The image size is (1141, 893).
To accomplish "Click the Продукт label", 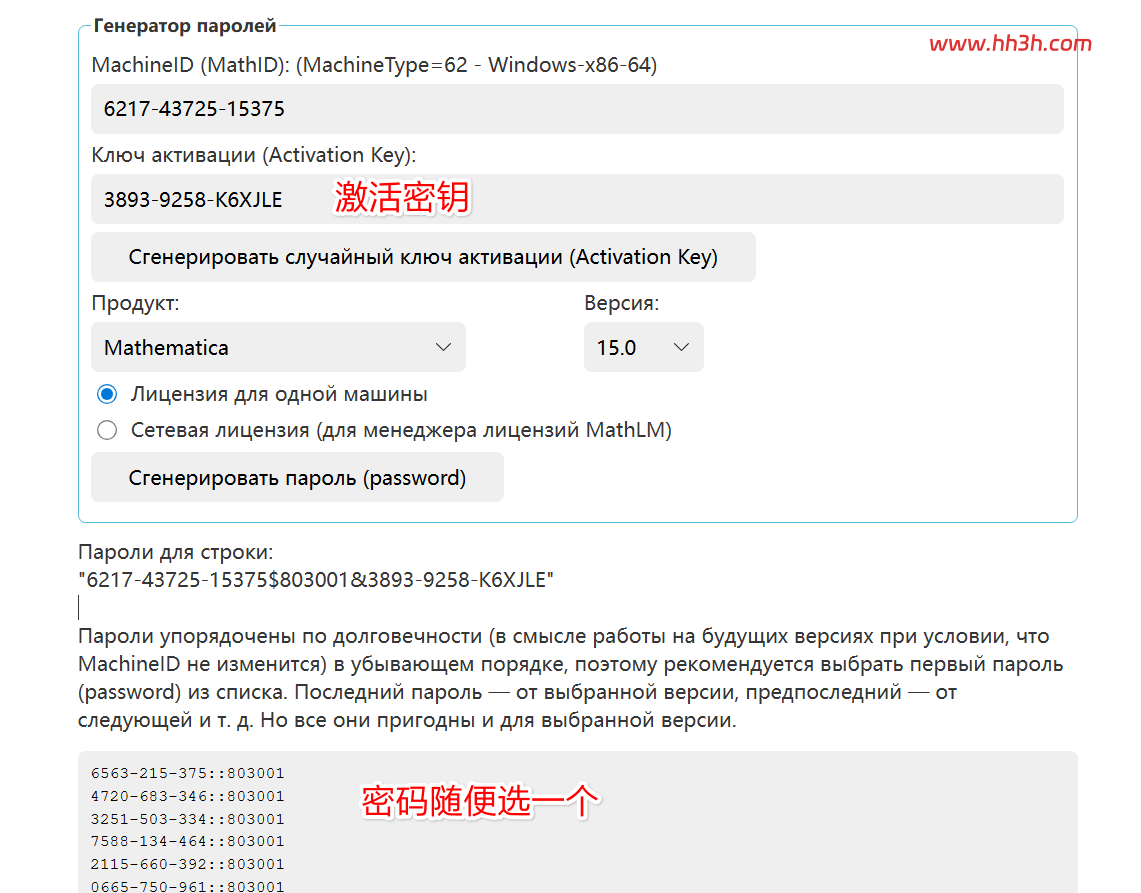I will click(135, 303).
